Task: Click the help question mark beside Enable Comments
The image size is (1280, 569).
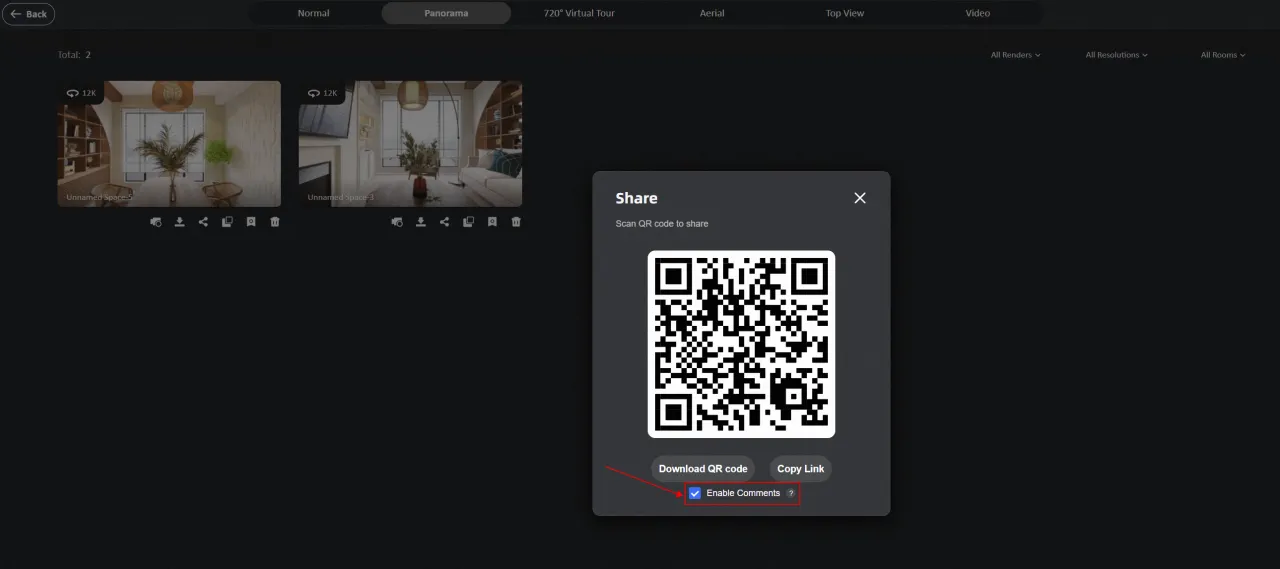Action: (791, 493)
